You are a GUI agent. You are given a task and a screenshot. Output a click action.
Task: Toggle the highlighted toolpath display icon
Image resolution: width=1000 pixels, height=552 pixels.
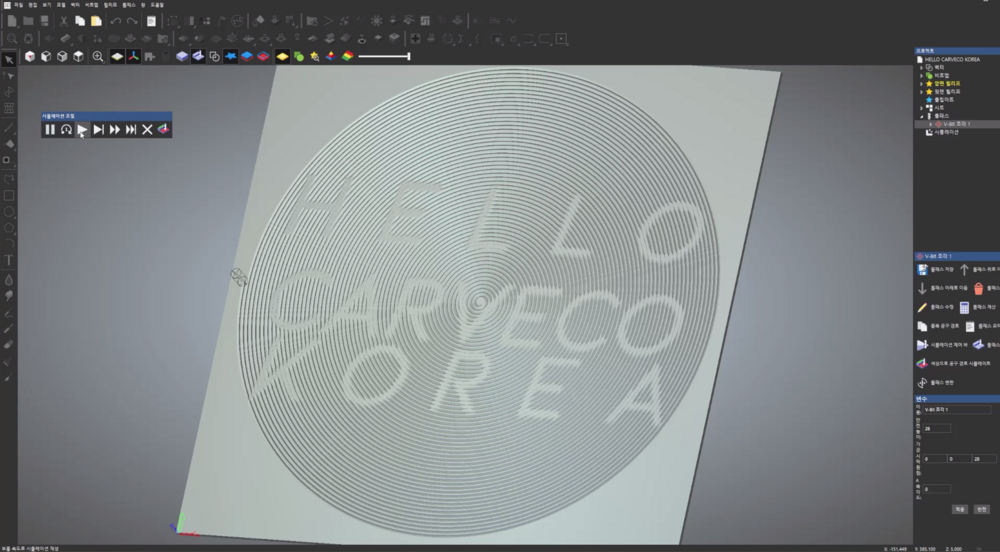(198, 57)
